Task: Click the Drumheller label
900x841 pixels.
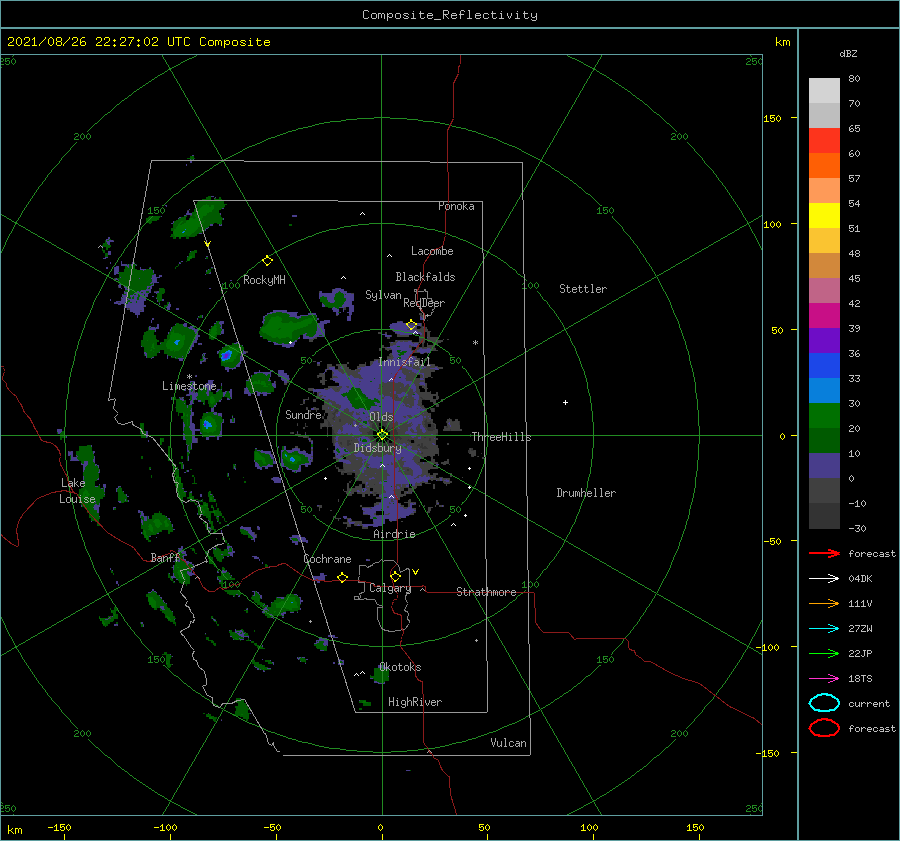Action: pyautogui.click(x=586, y=493)
